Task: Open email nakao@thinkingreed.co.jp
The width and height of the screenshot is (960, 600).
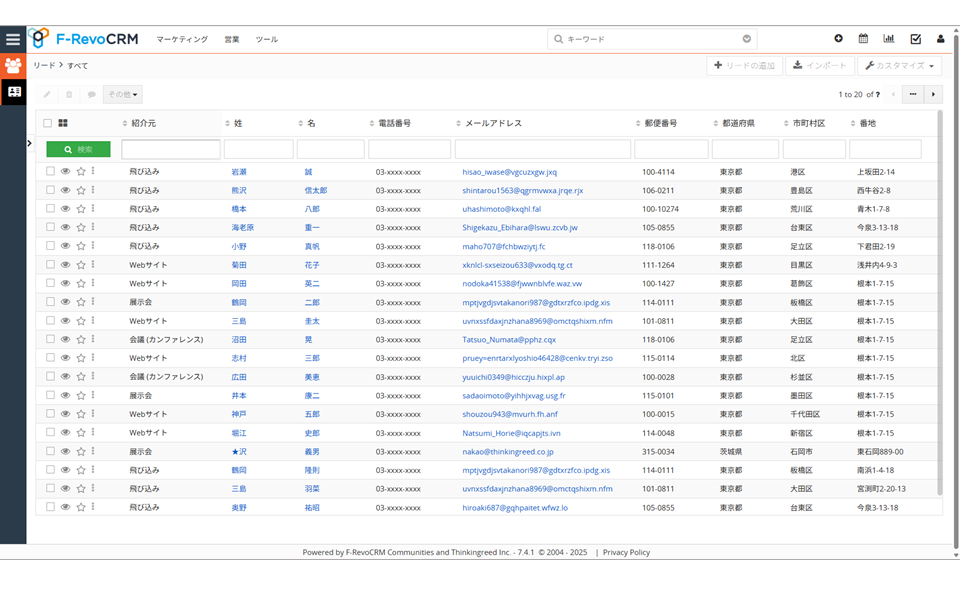Action: tap(508, 452)
